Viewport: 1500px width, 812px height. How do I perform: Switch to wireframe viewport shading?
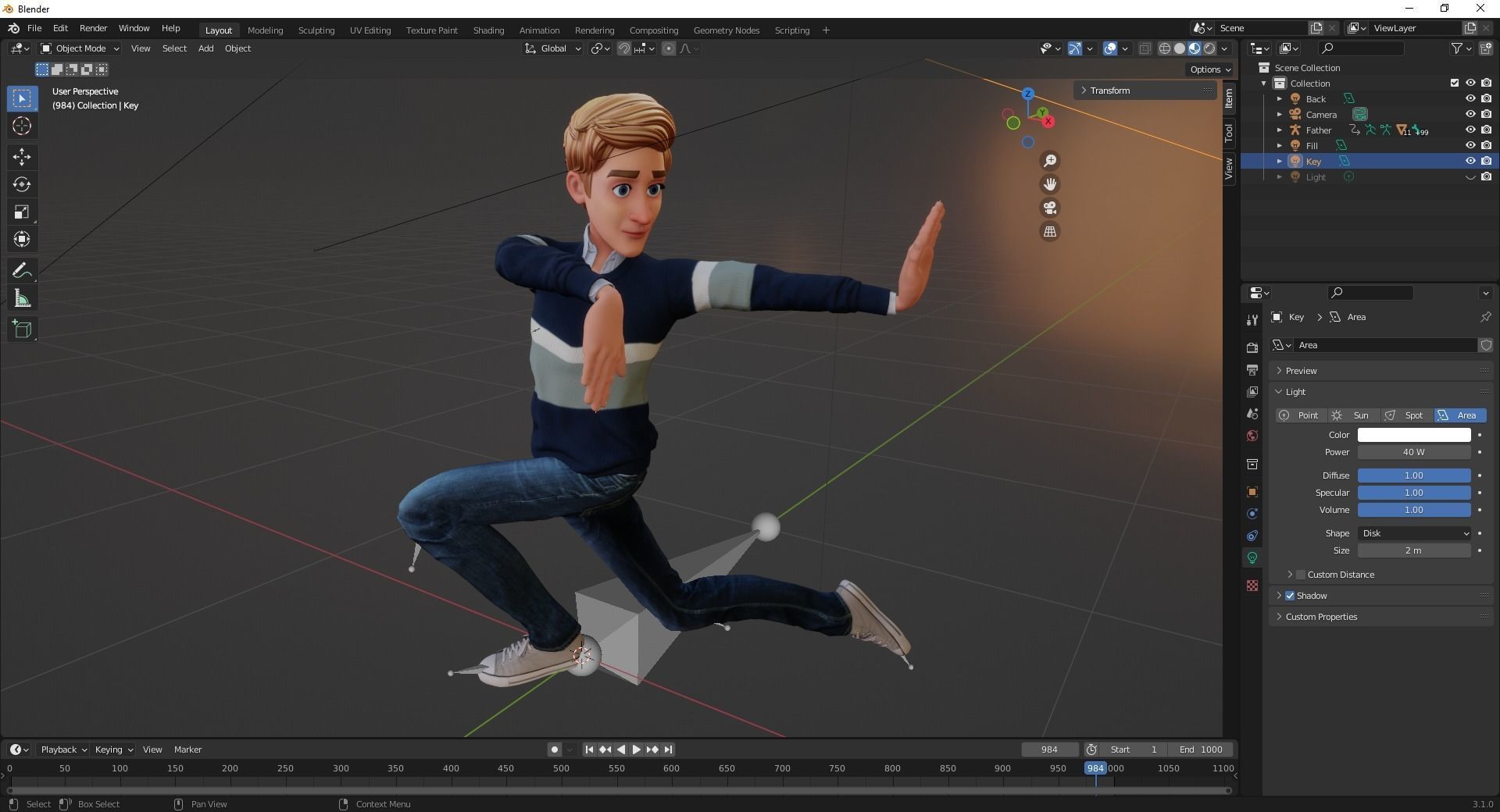pos(1165,48)
